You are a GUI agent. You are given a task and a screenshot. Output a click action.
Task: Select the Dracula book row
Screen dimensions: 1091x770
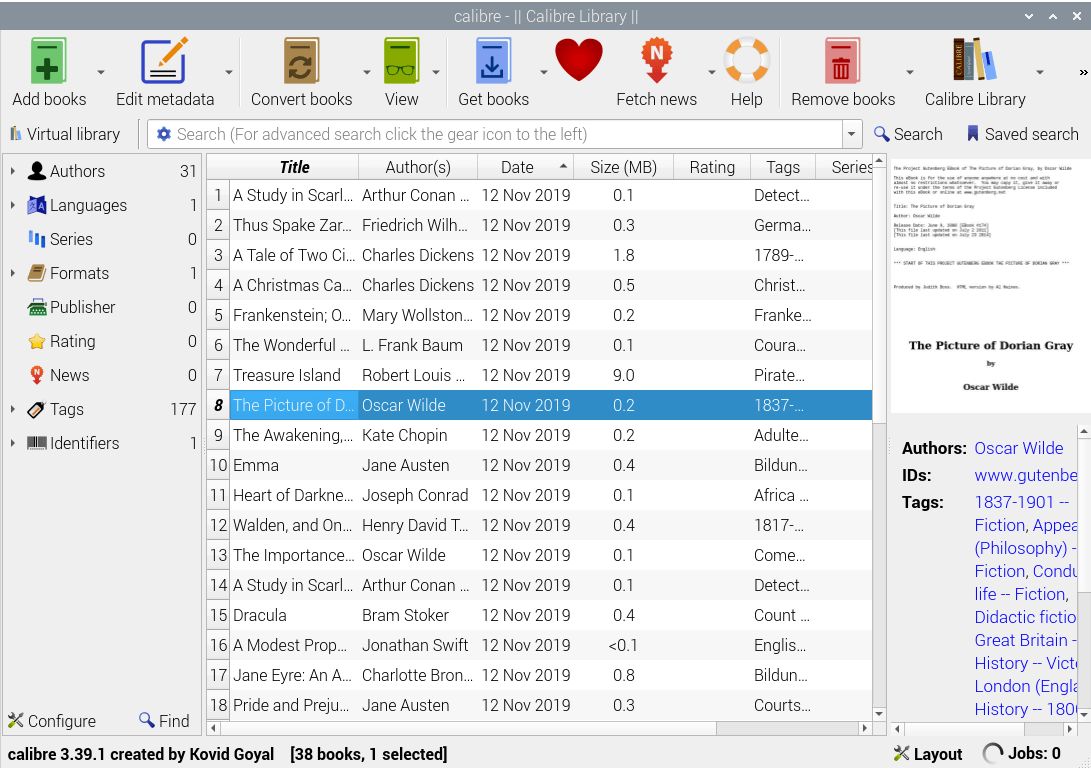(539, 616)
